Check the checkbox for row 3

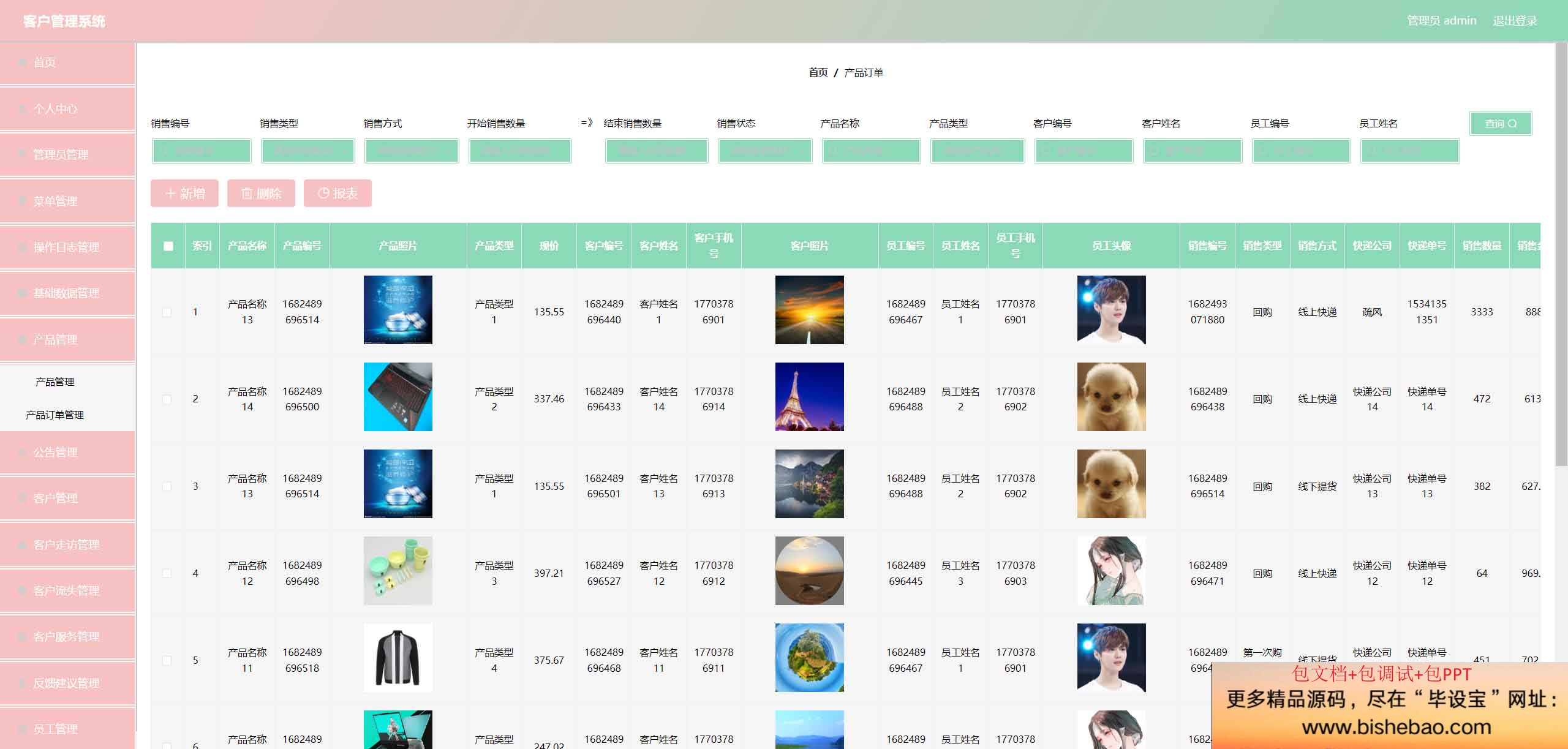pos(167,486)
